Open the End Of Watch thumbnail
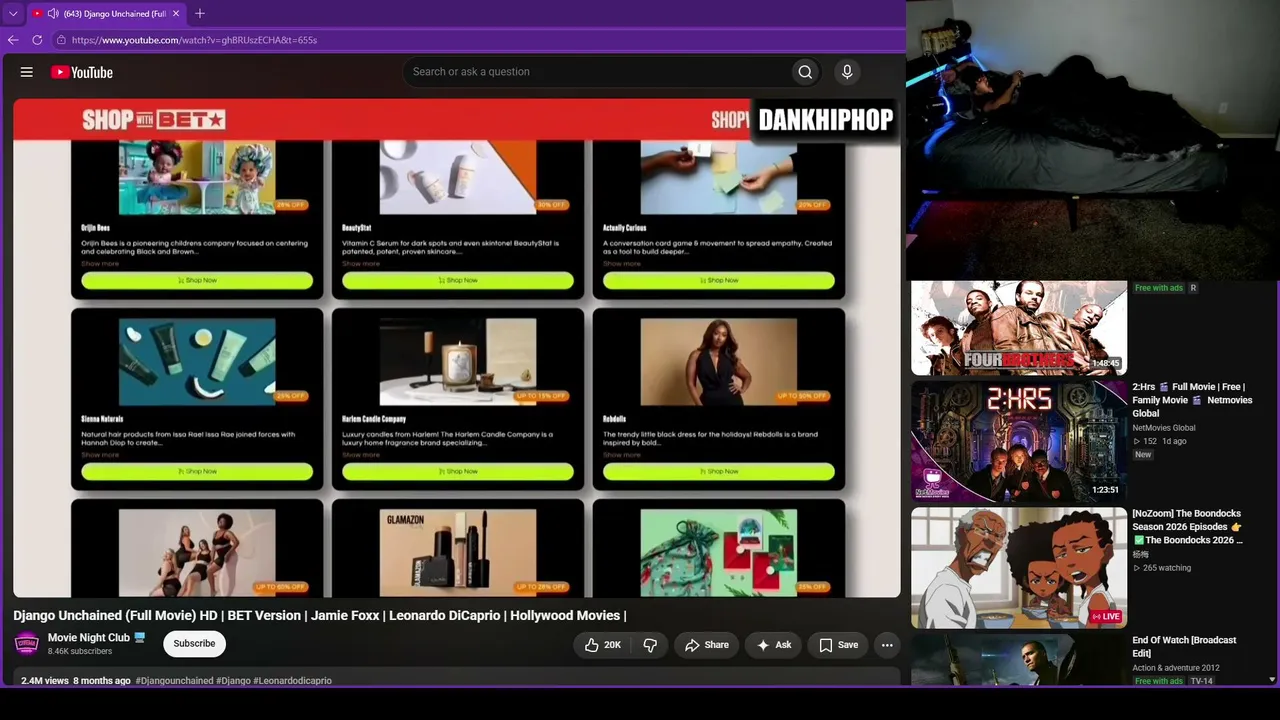This screenshot has height=720, width=1280. 1019,660
